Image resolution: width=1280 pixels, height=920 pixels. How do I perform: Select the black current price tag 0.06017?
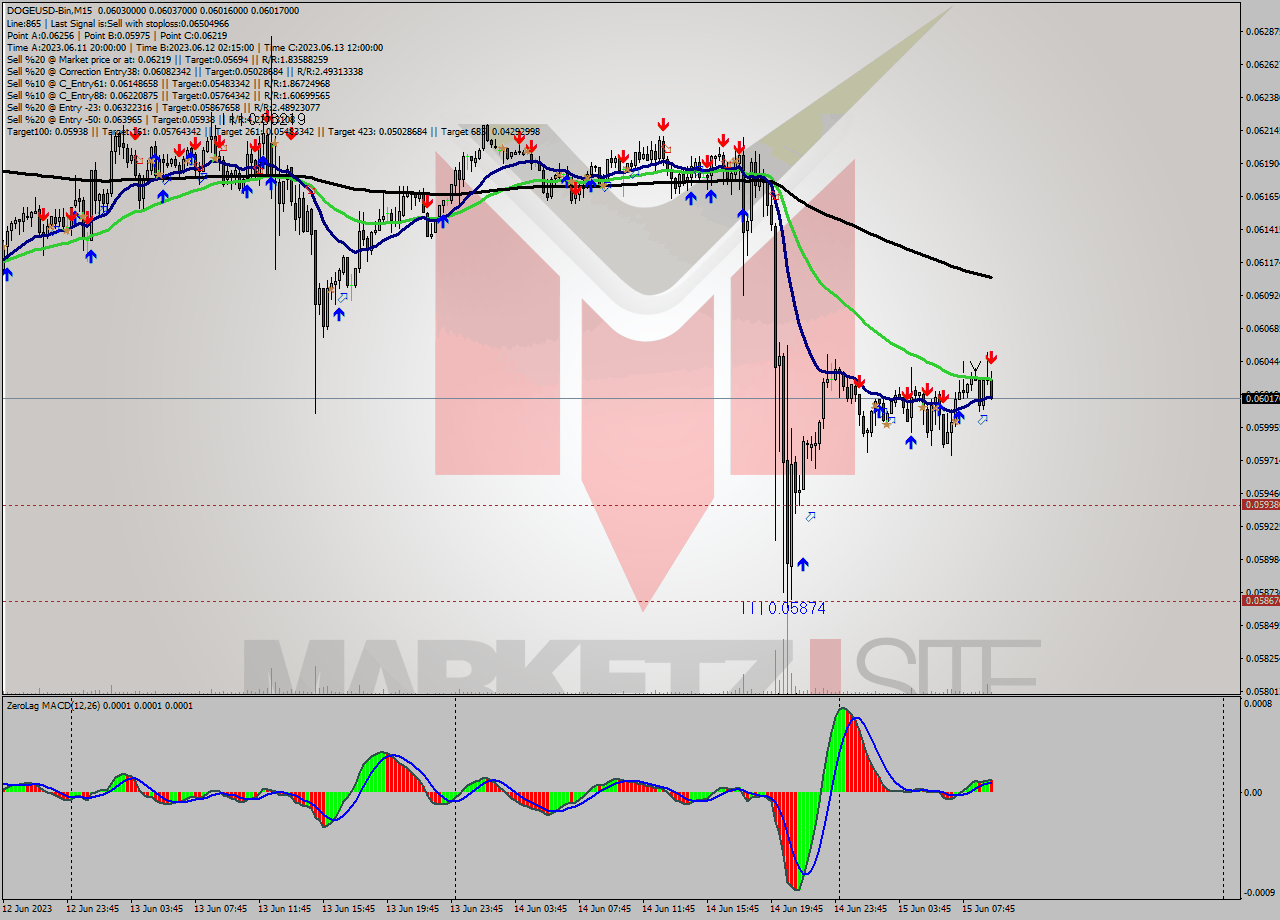[x=1260, y=398]
